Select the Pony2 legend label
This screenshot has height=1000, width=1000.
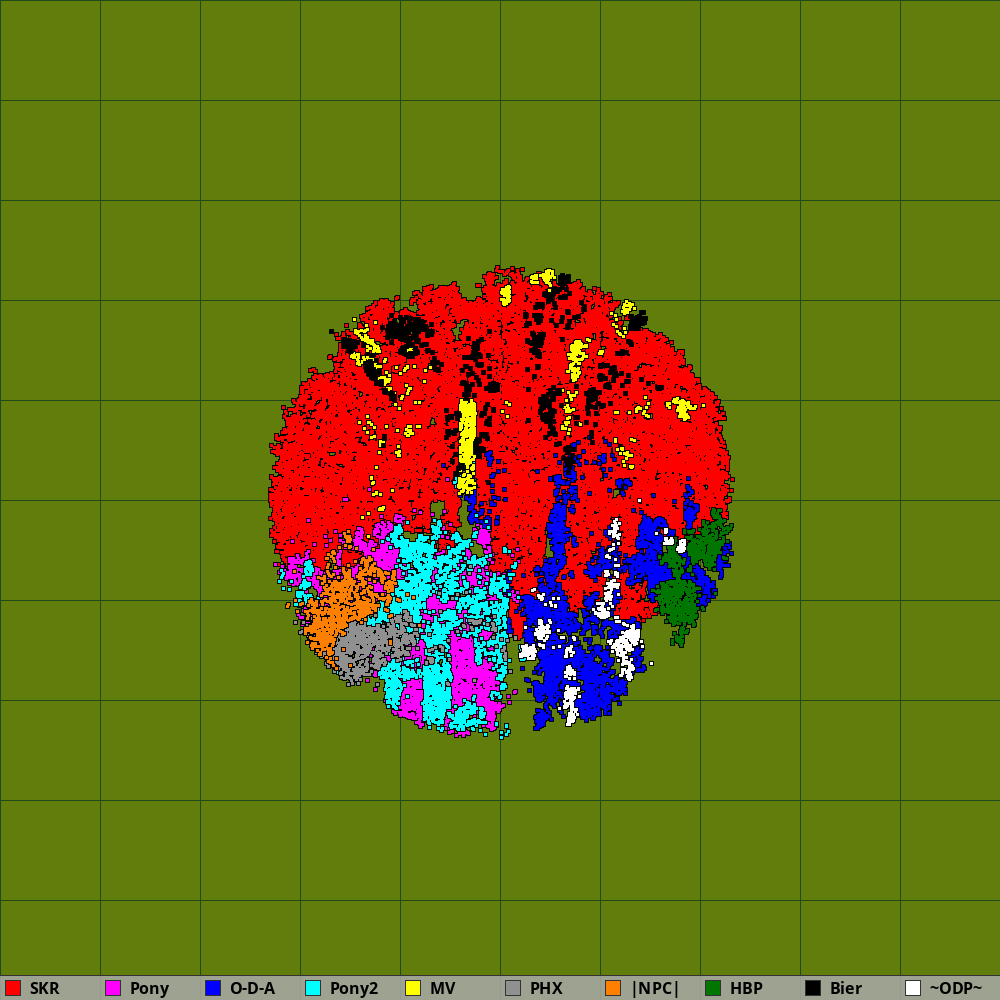click(354, 989)
